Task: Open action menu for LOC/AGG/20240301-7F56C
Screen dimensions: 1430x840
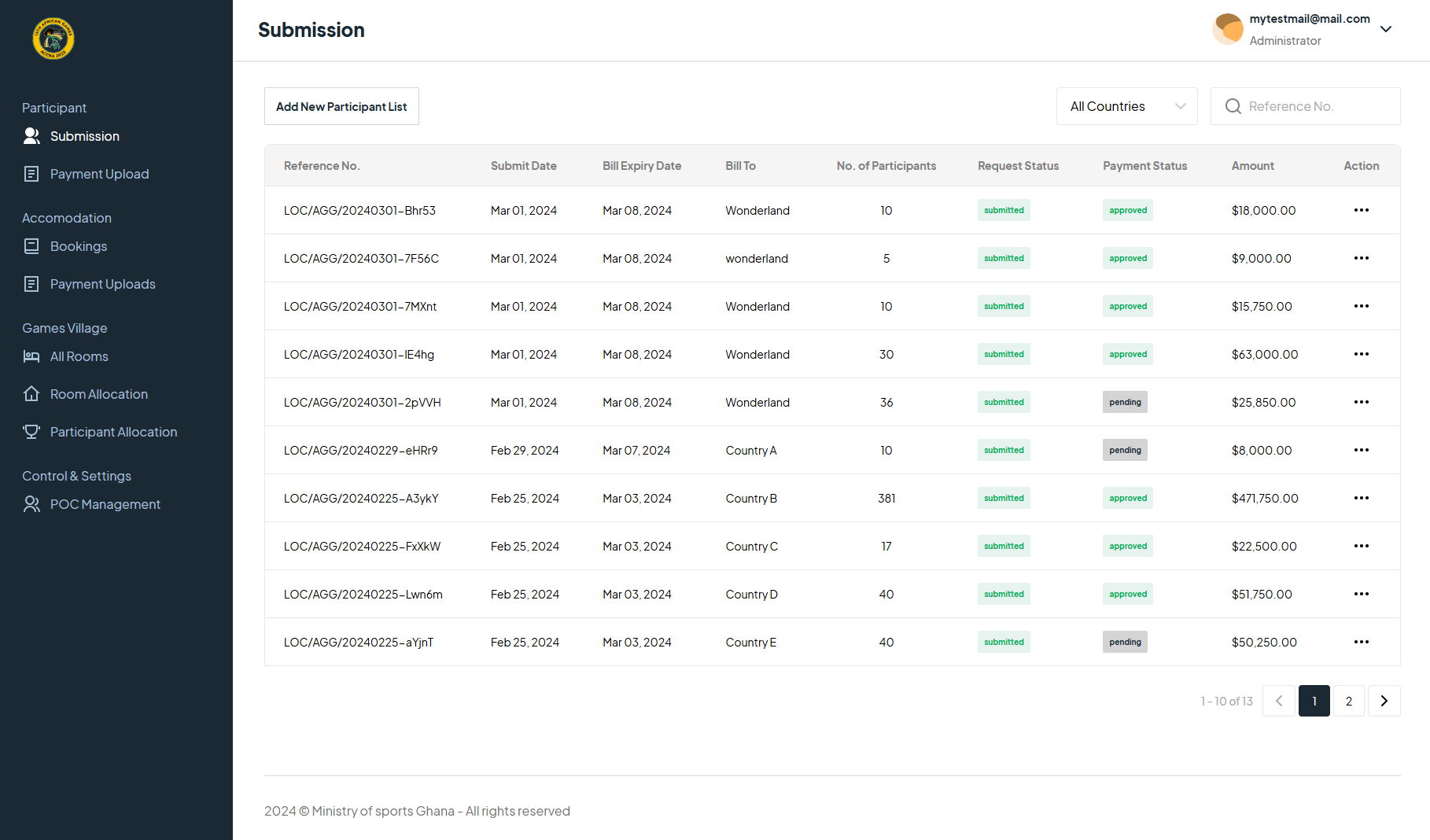Action: point(1362,258)
